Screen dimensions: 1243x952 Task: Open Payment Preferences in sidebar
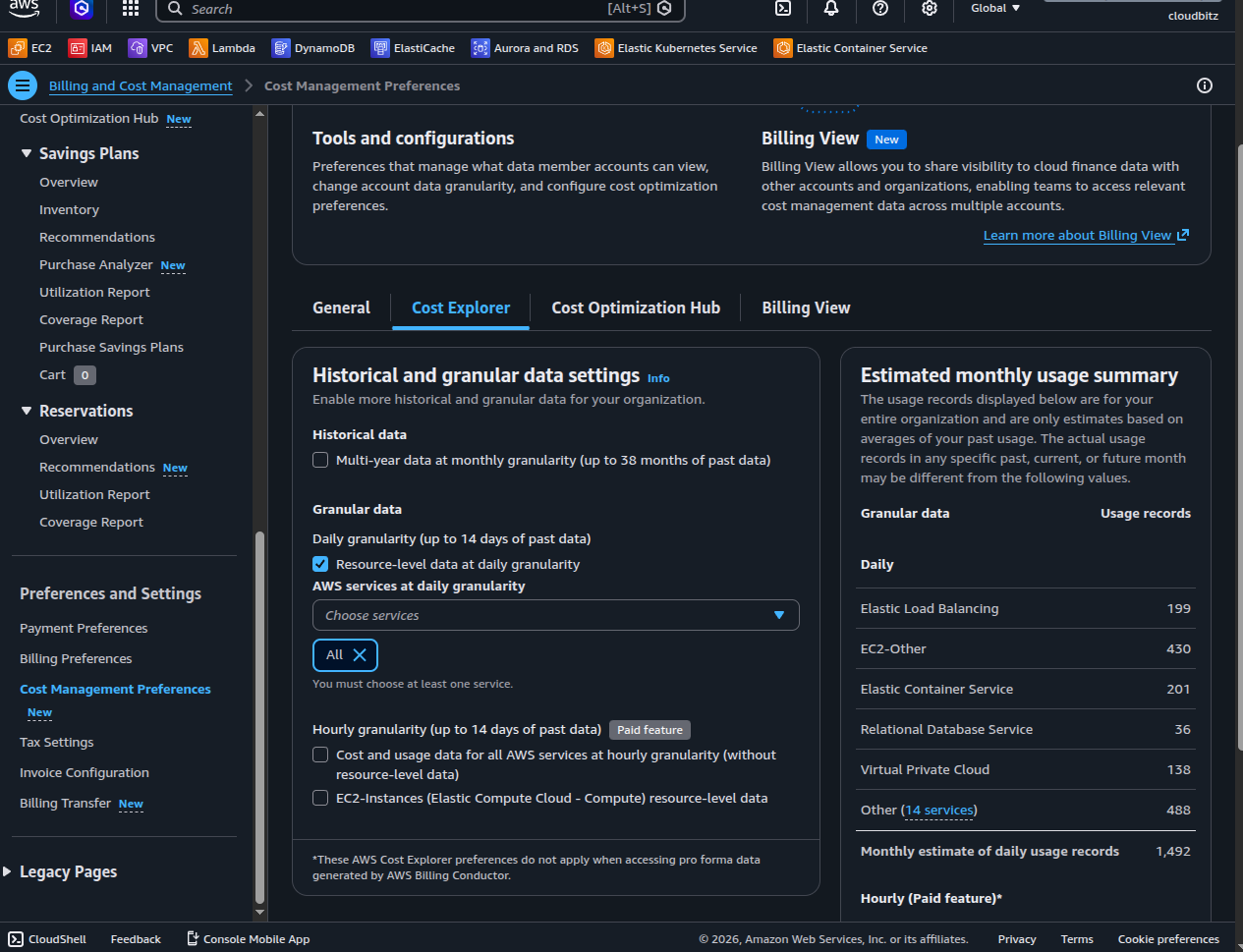pyautogui.click(x=84, y=628)
